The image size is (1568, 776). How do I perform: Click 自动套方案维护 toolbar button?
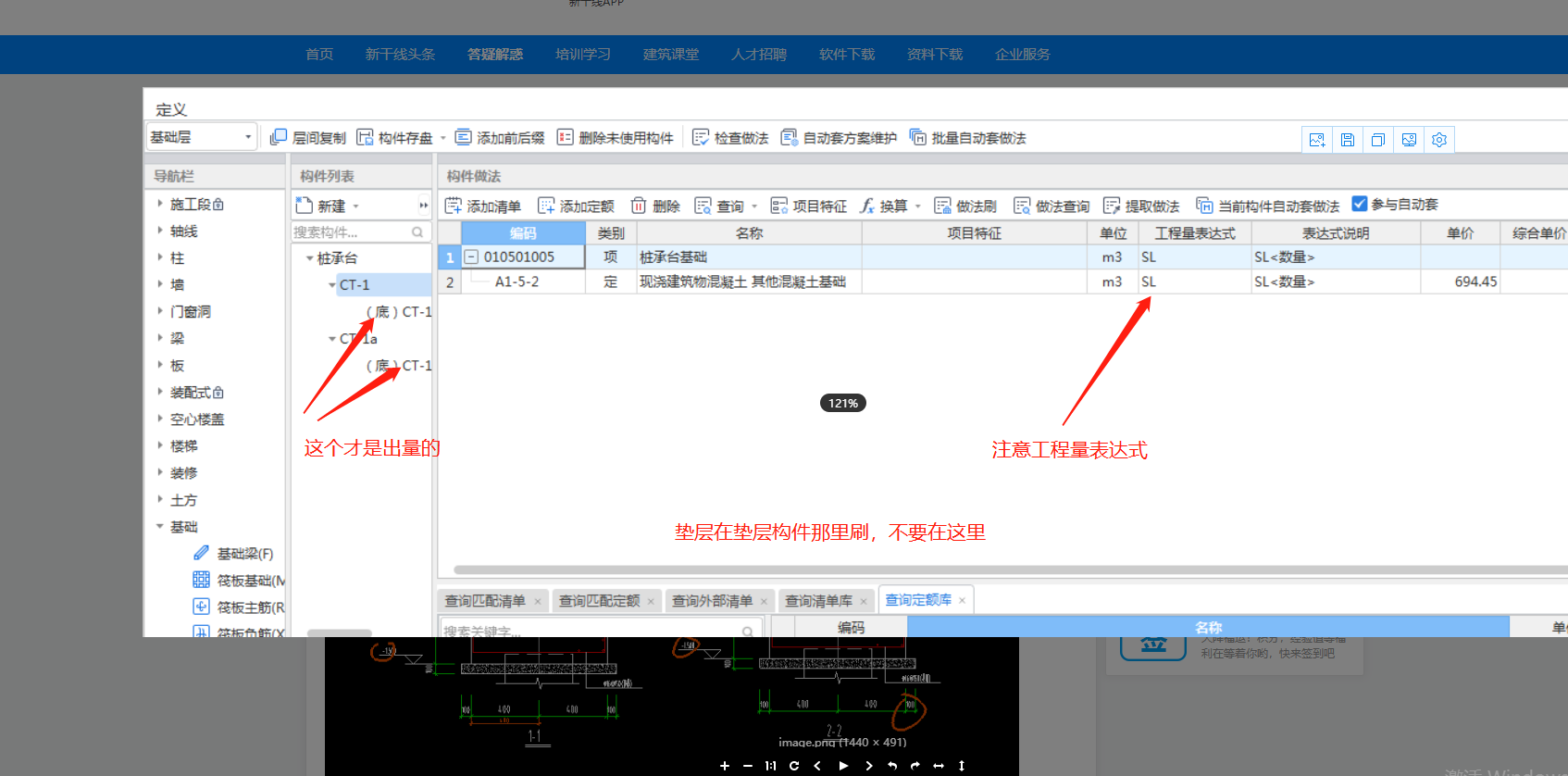point(839,138)
